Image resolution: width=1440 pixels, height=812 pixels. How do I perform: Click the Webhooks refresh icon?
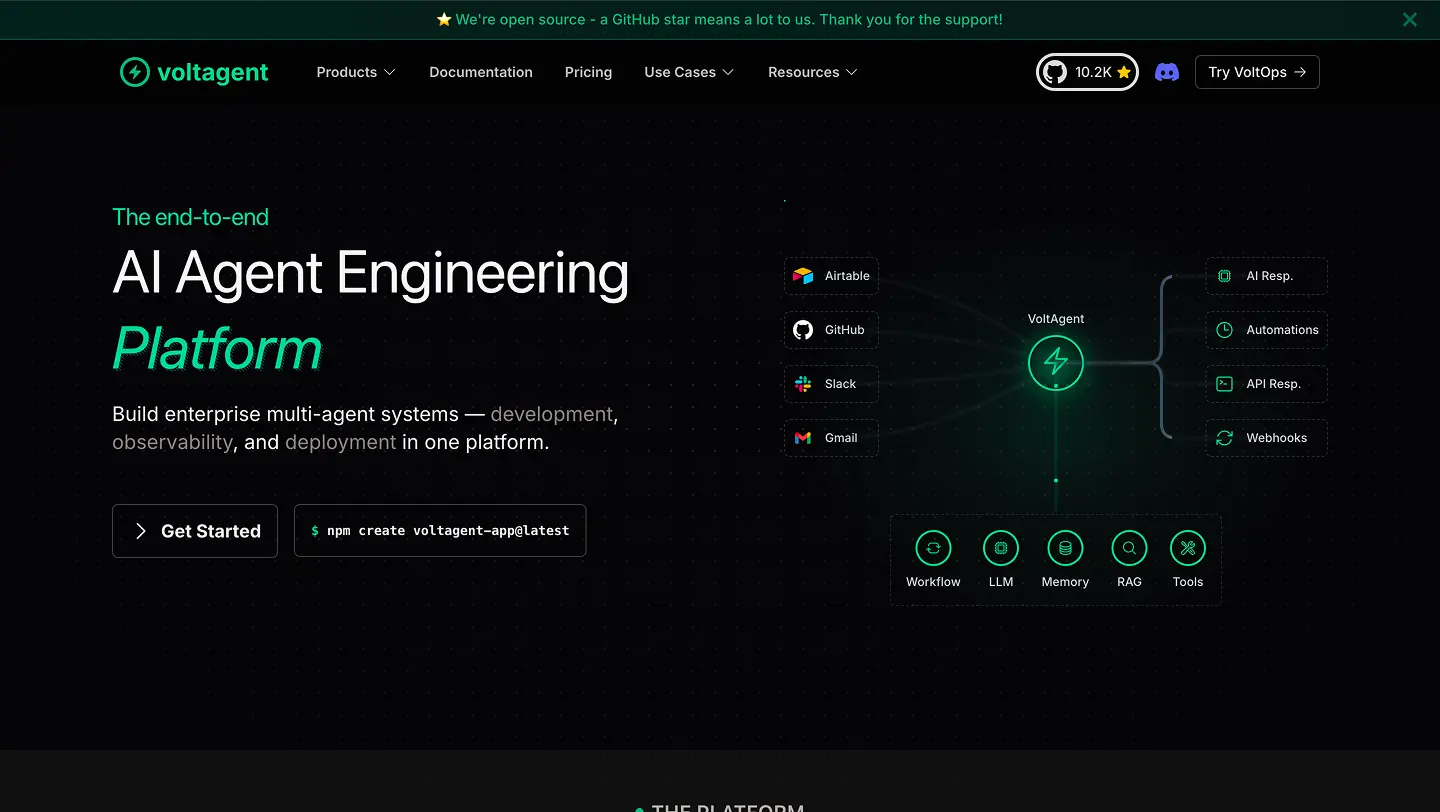[x=1224, y=438]
